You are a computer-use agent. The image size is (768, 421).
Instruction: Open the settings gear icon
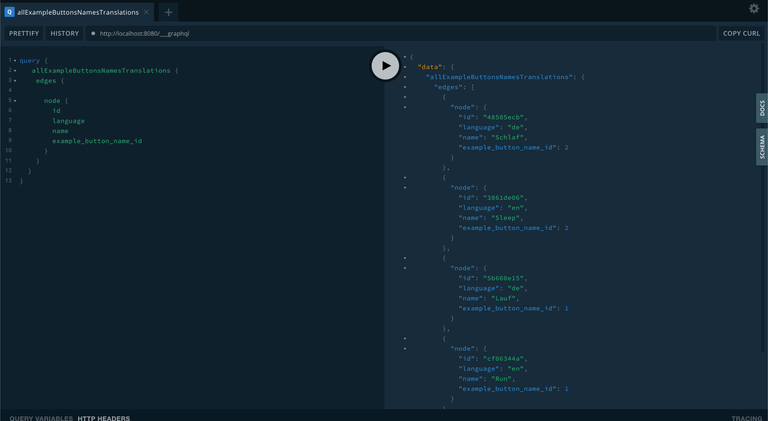point(754,9)
